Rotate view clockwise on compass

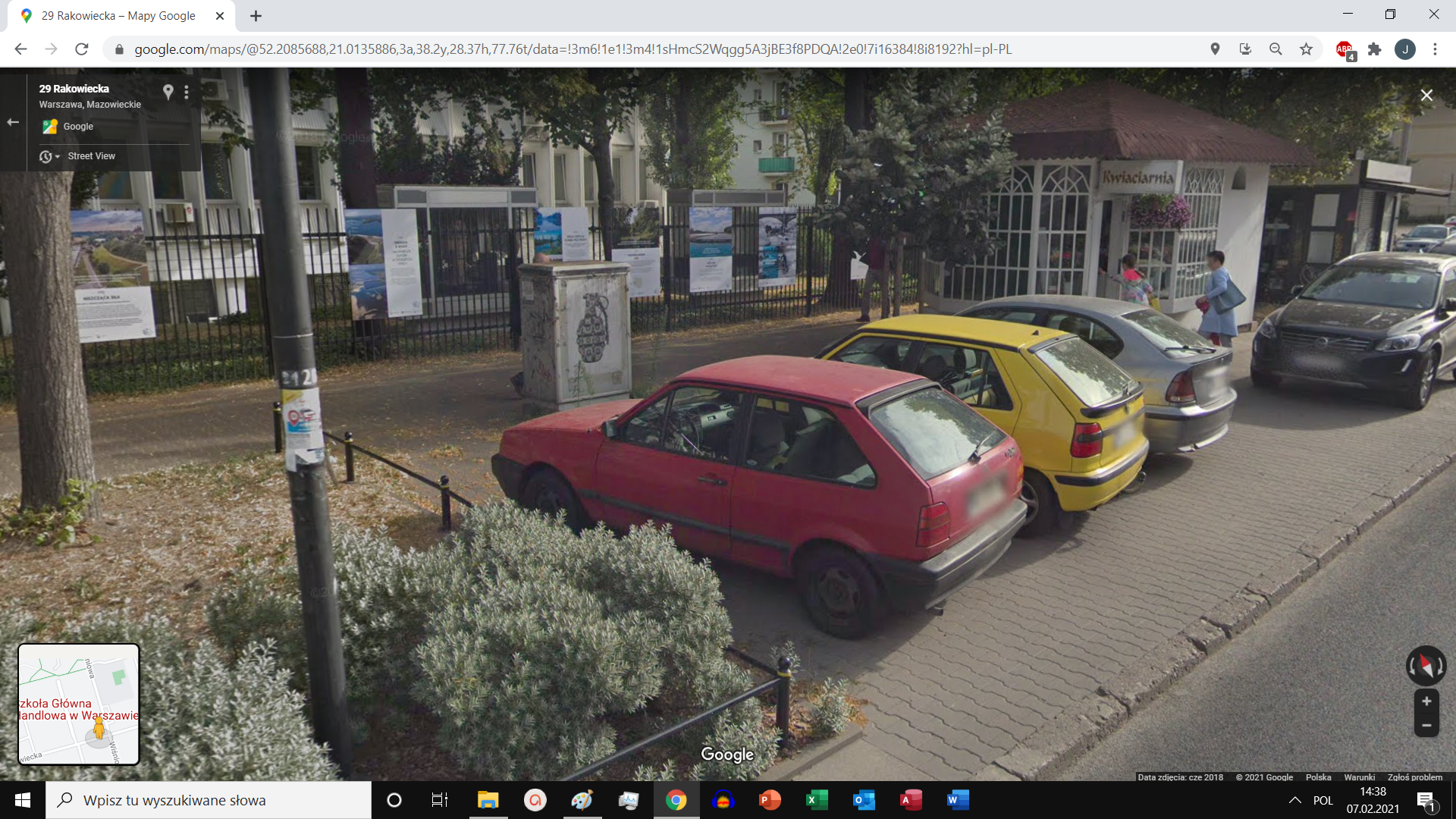[x=1441, y=666]
